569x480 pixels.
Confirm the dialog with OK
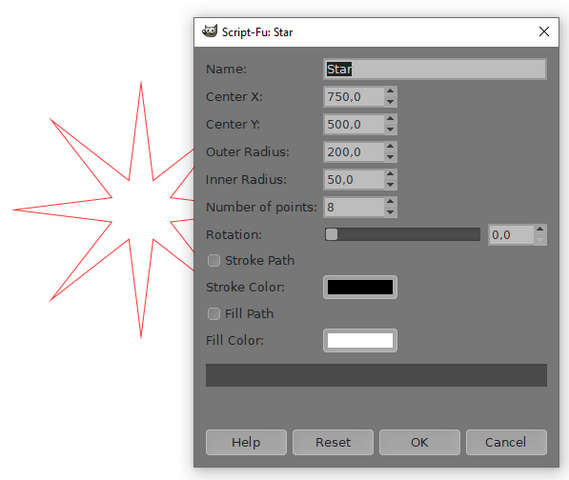(x=419, y=442)
